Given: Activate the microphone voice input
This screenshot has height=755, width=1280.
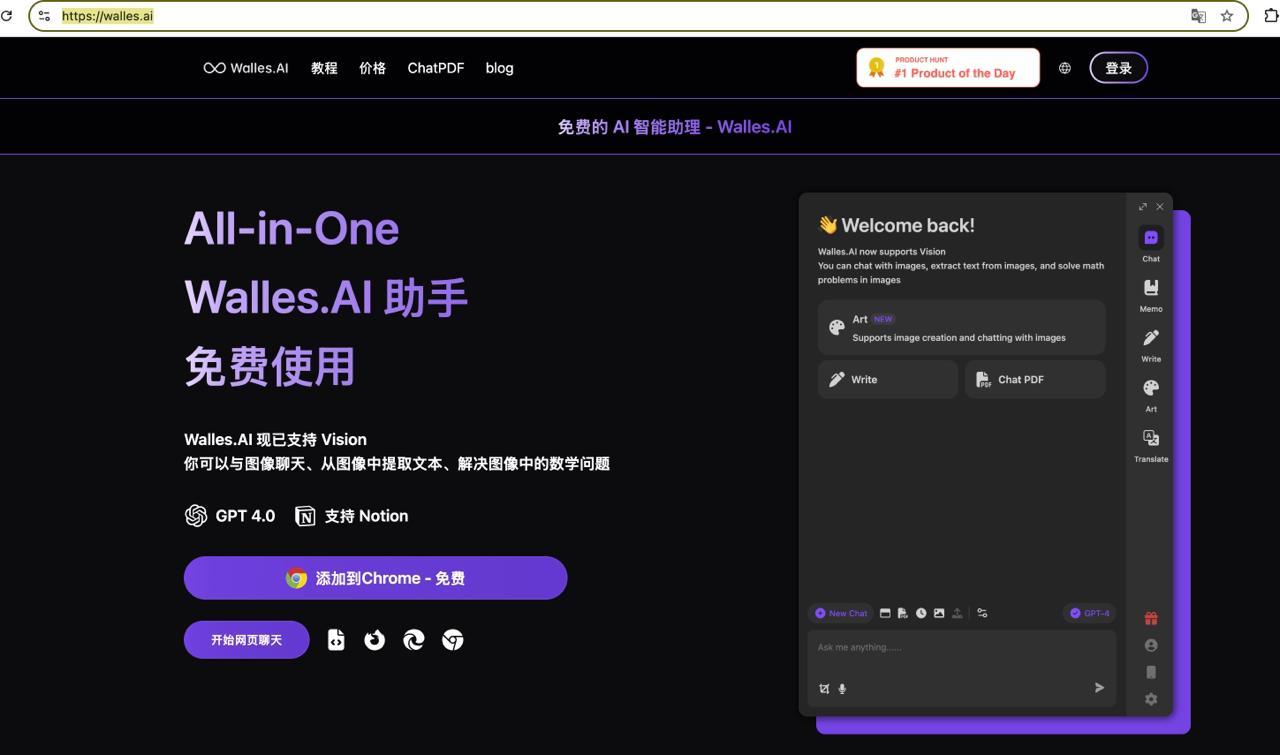Looking at the screenshot, I should tap(843, 689).
